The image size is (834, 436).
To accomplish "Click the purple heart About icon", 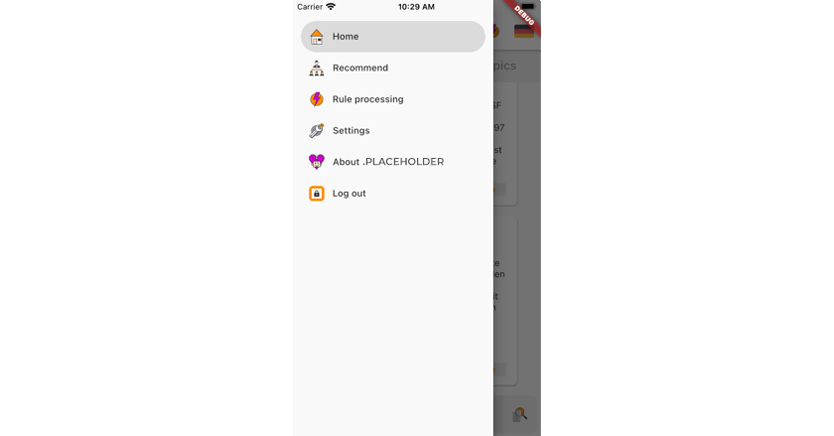I will pyautogui.click(x=316, y=162).
